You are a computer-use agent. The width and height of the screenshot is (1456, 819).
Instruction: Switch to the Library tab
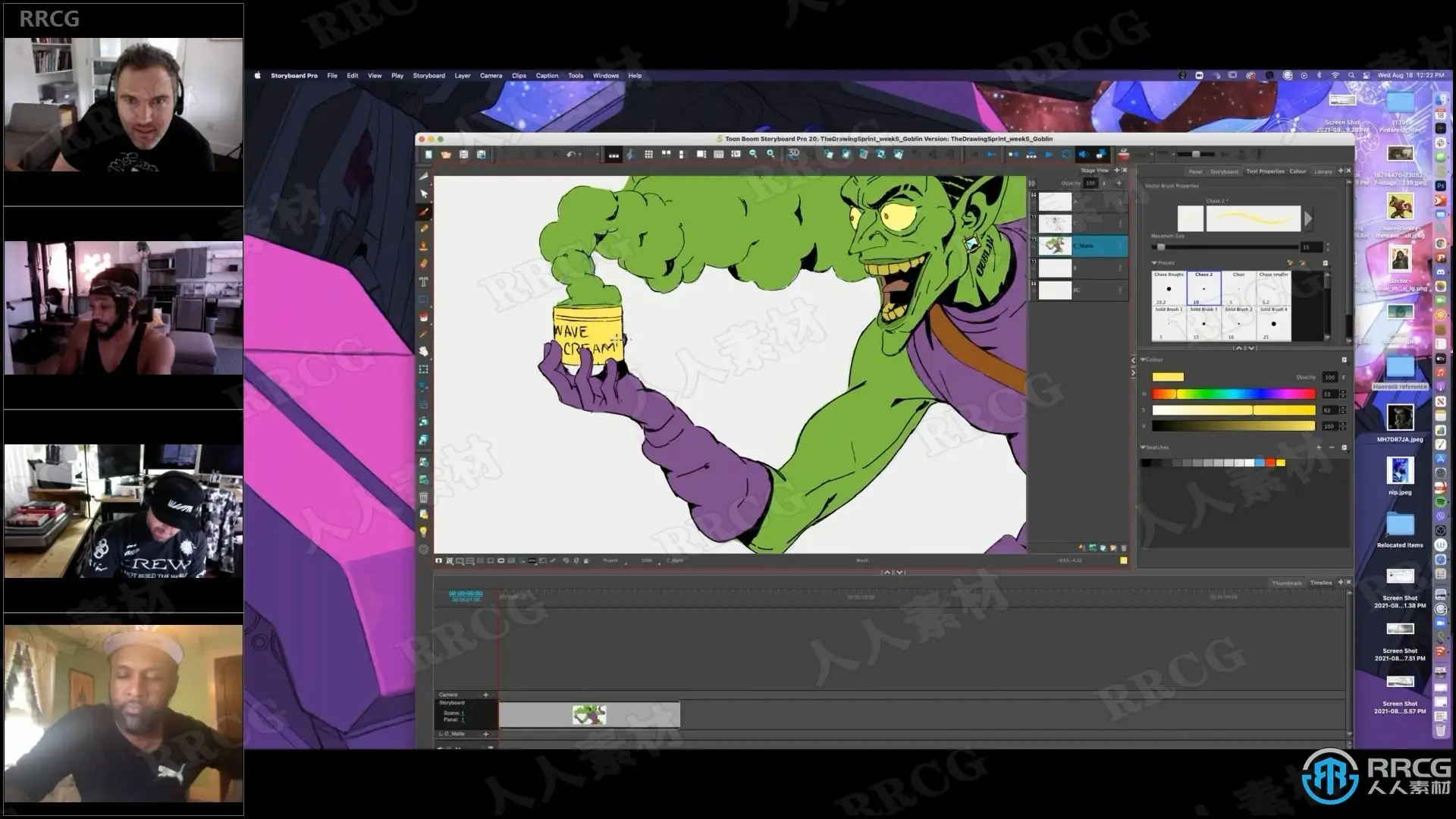(1323, 171)
